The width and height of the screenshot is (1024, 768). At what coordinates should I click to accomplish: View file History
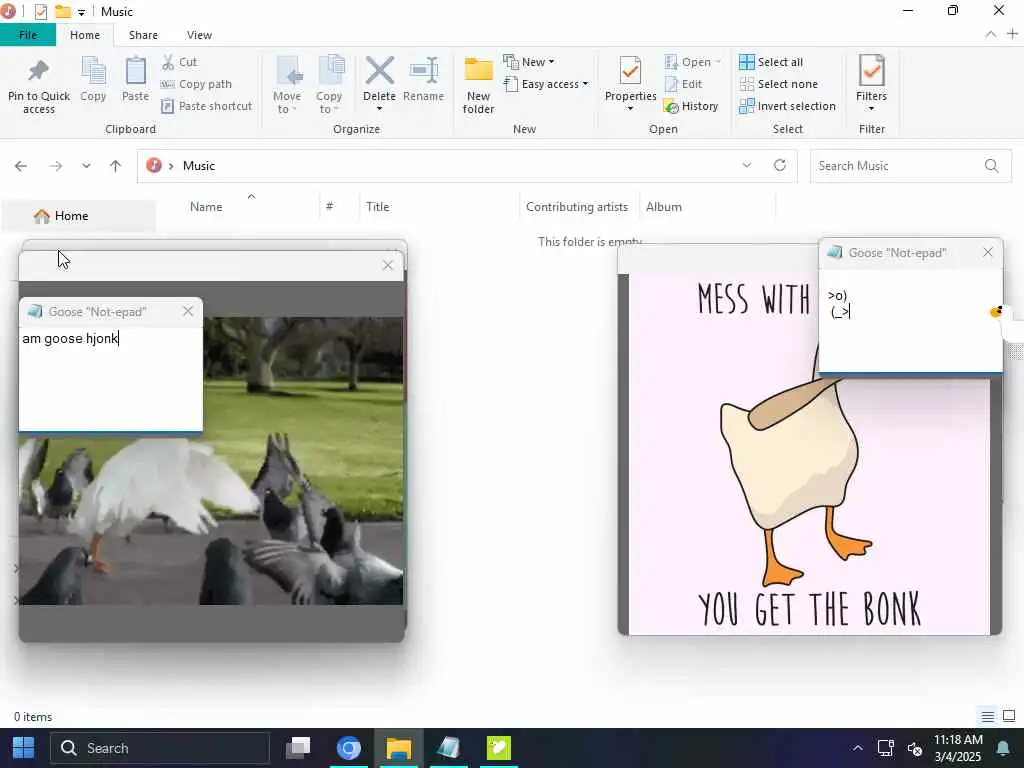coord(691,106)
